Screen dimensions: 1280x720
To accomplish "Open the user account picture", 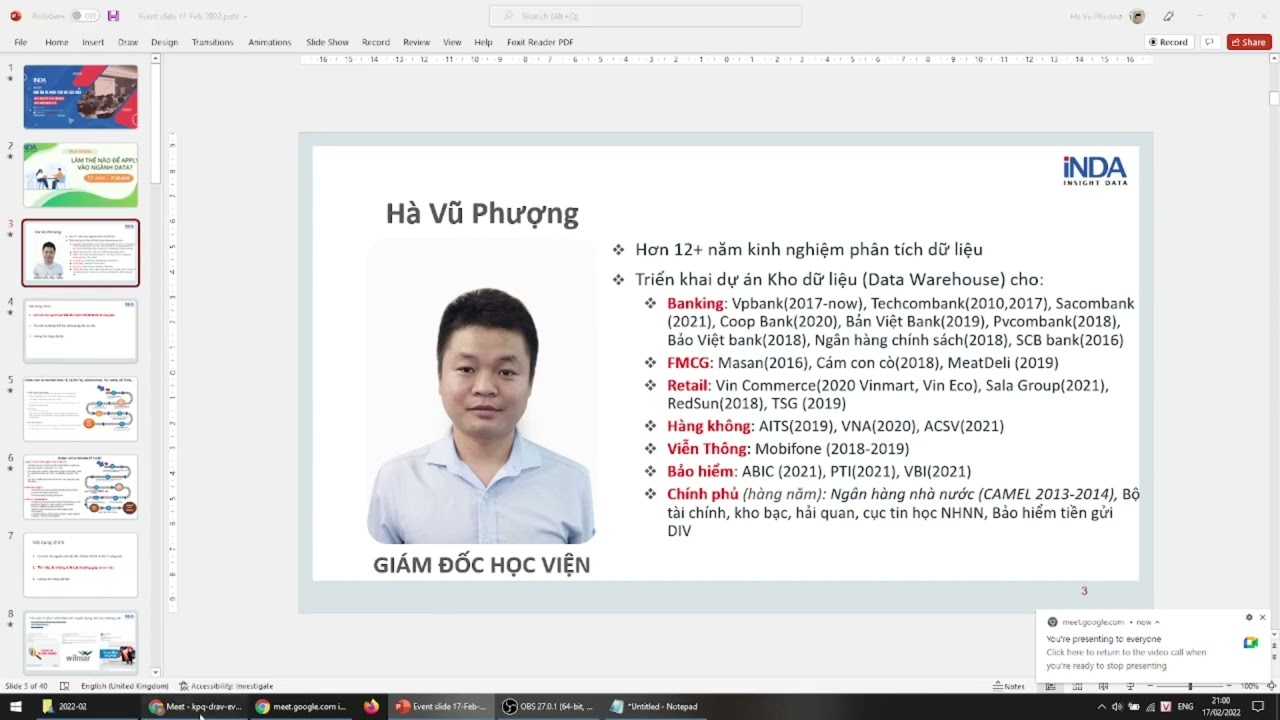I will [x=1137, y=16].
